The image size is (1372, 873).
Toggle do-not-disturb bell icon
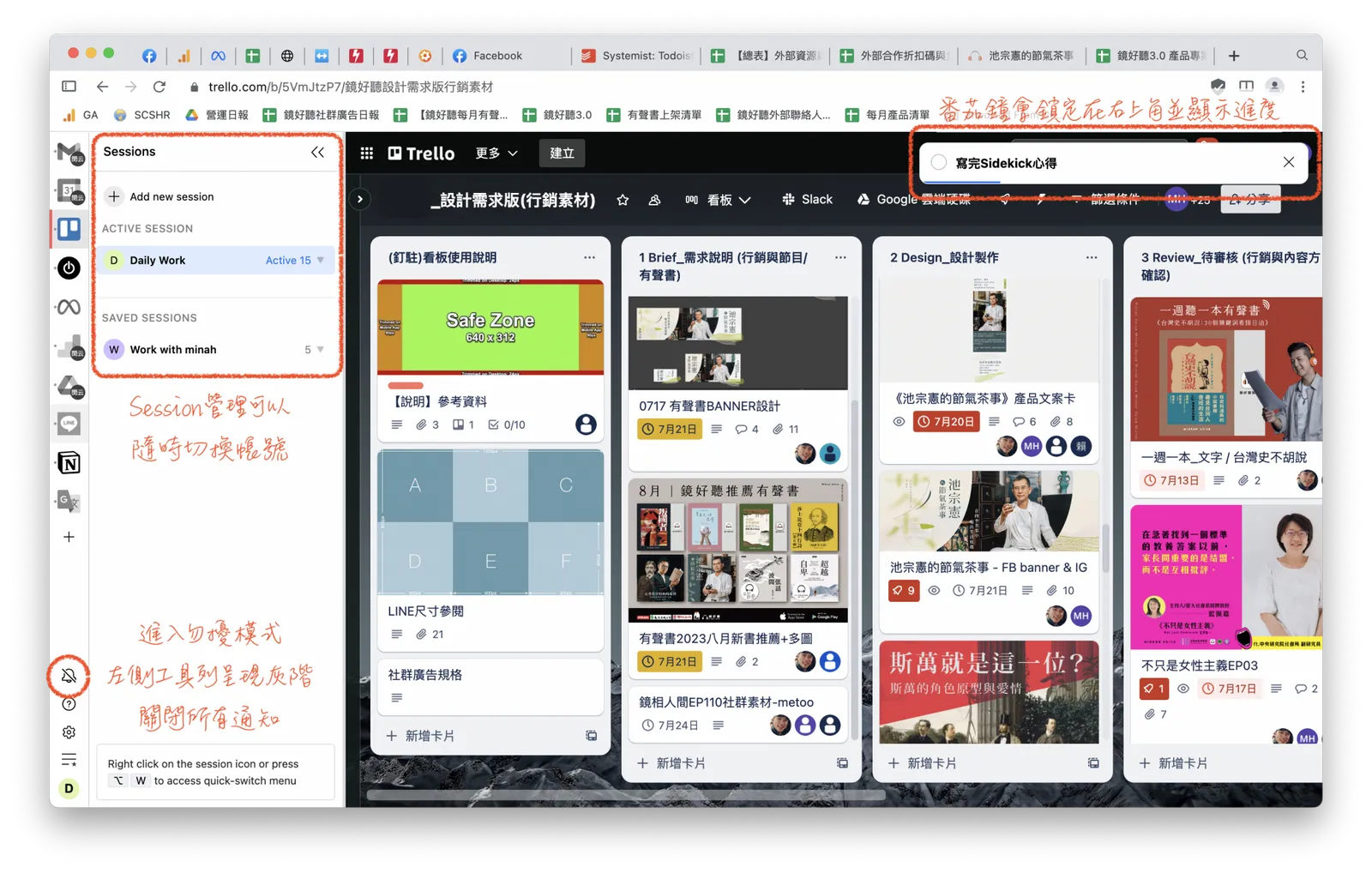coord(69,676)
